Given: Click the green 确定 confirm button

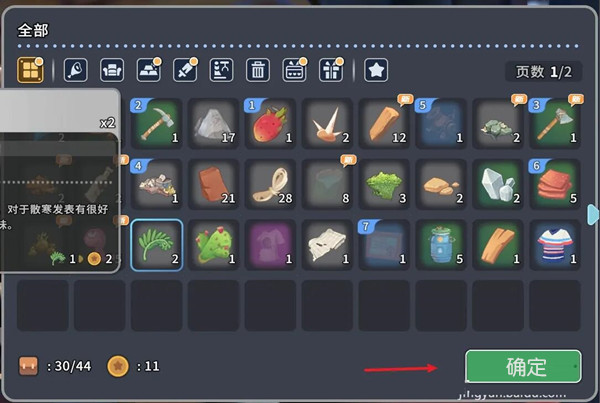Looking at the screenshot, I should [x=523, y=366].
